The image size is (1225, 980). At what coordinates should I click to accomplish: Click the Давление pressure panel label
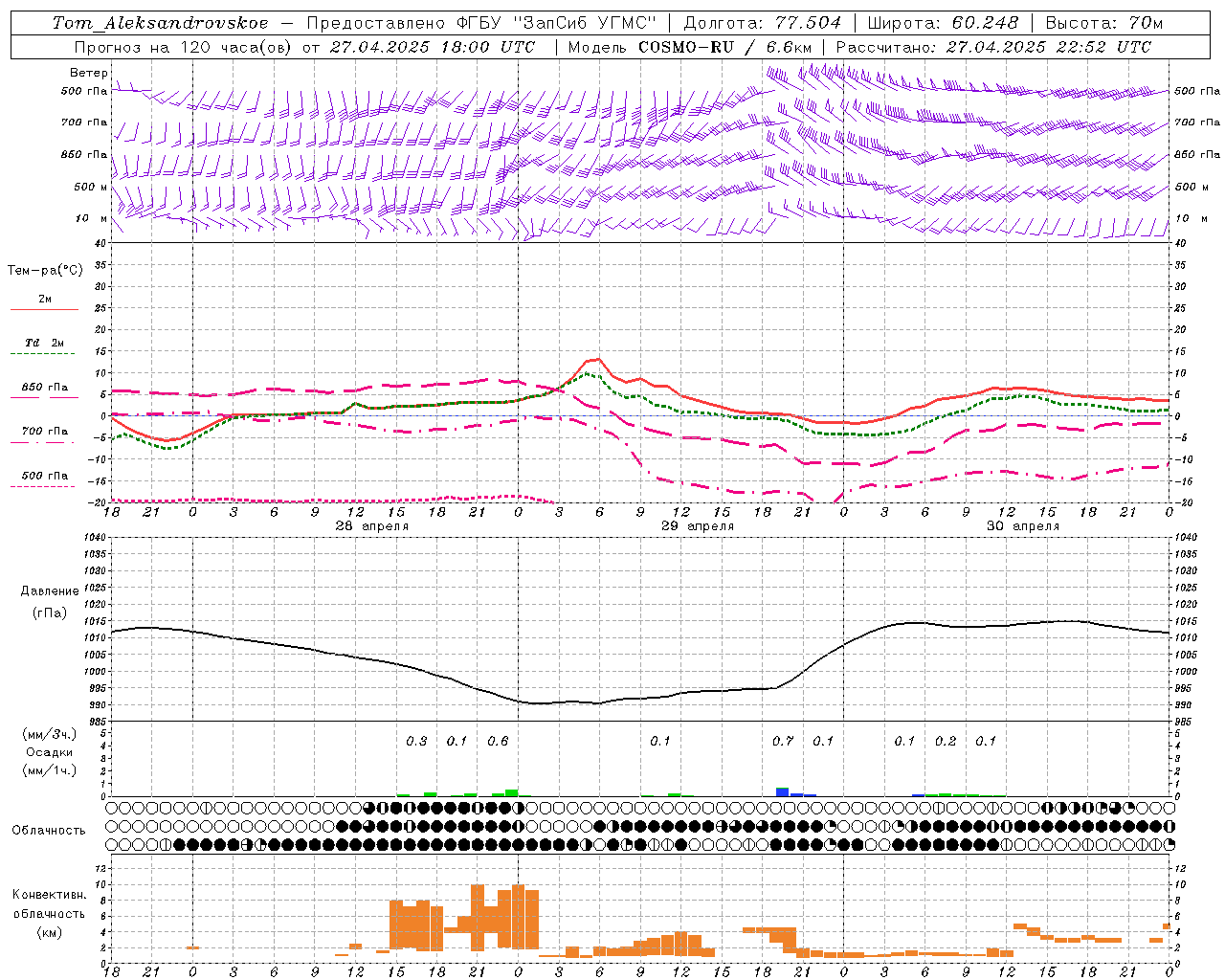[x=50, y=591]
